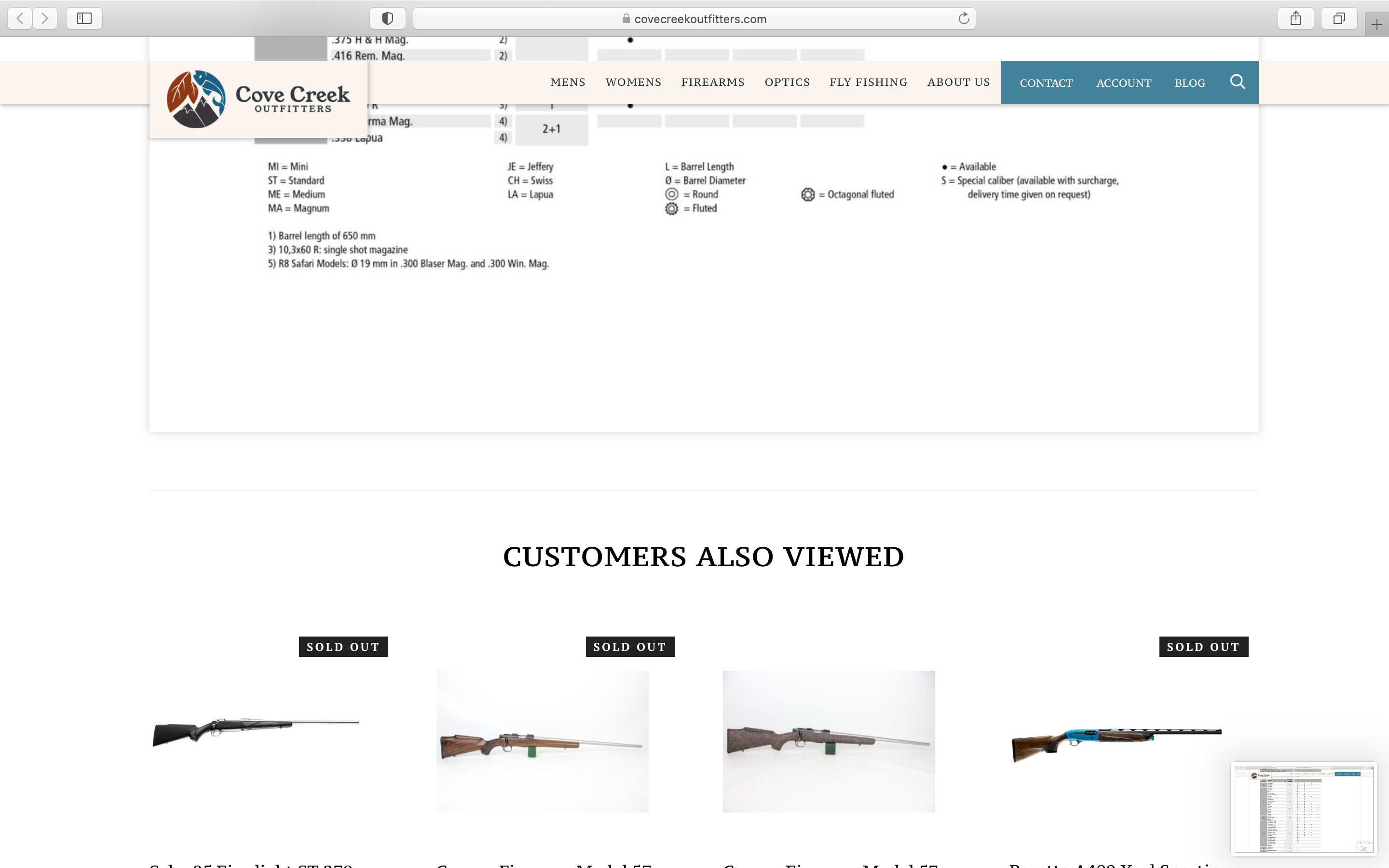The image size is (1389, 868).
Task: Reload the page with the refresh icon
Action: 964,18
